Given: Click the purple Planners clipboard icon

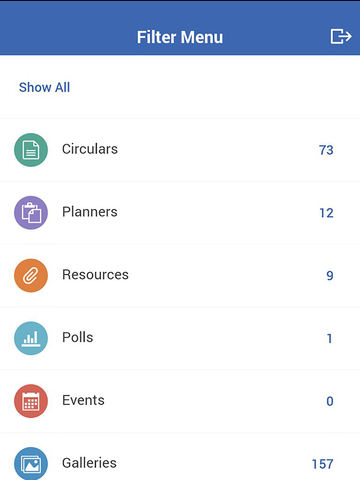Looking at the screenshot, I should click(31, 213).
